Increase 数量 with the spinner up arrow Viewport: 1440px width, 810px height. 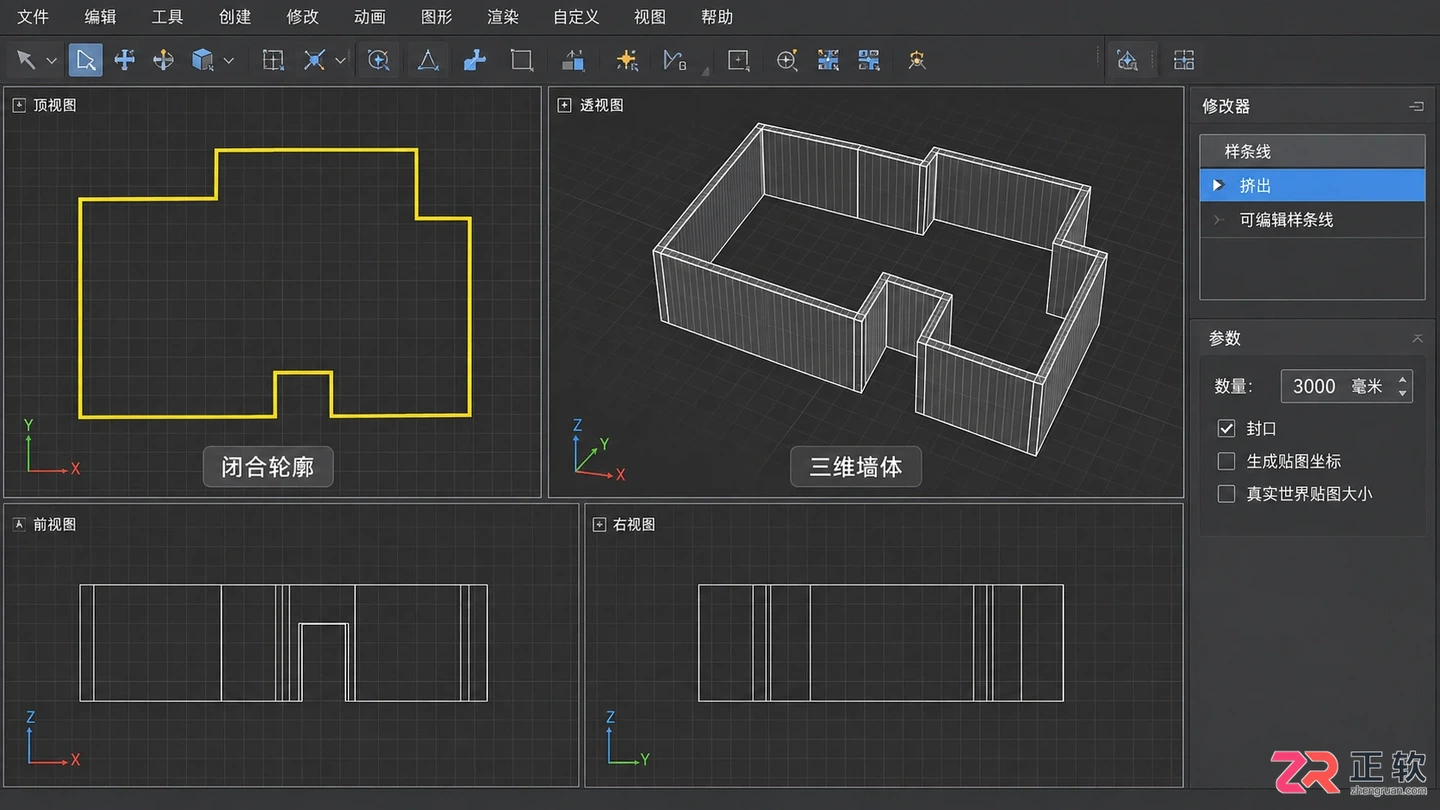pyautogui.click(x=1403, y=379)
